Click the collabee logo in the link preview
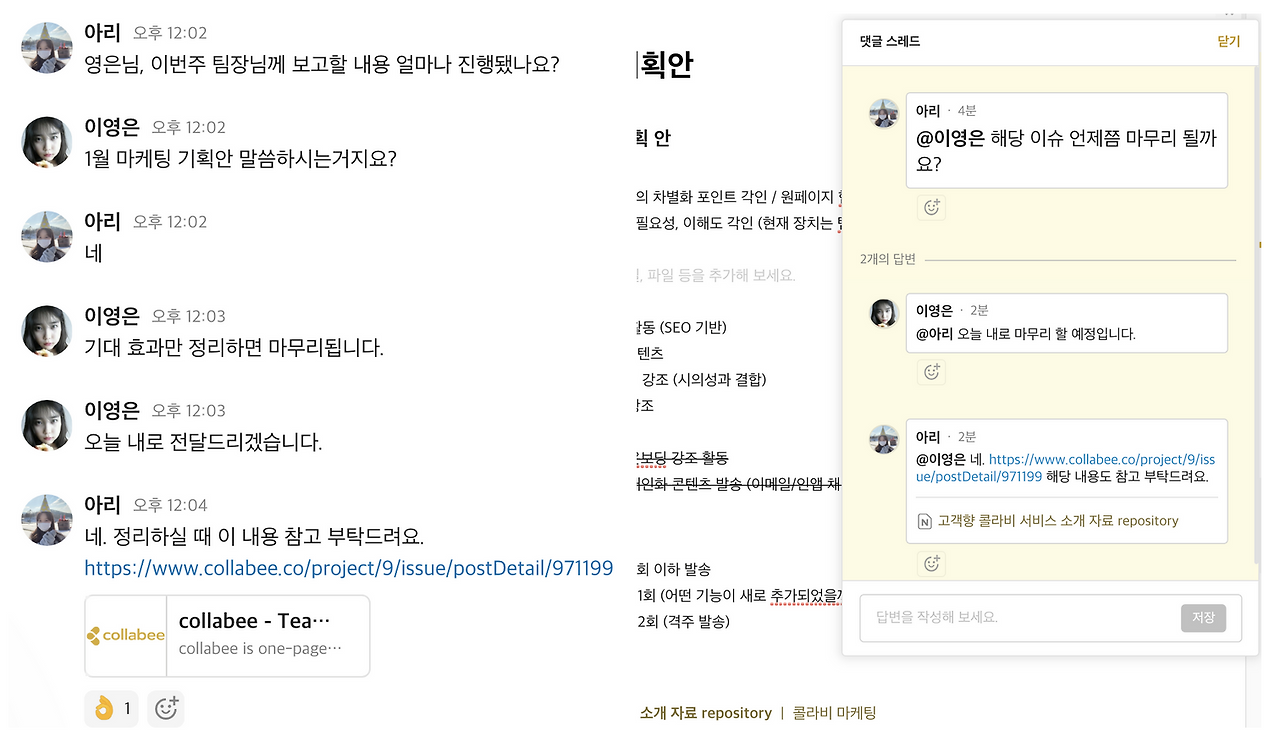 pos(125,635)
